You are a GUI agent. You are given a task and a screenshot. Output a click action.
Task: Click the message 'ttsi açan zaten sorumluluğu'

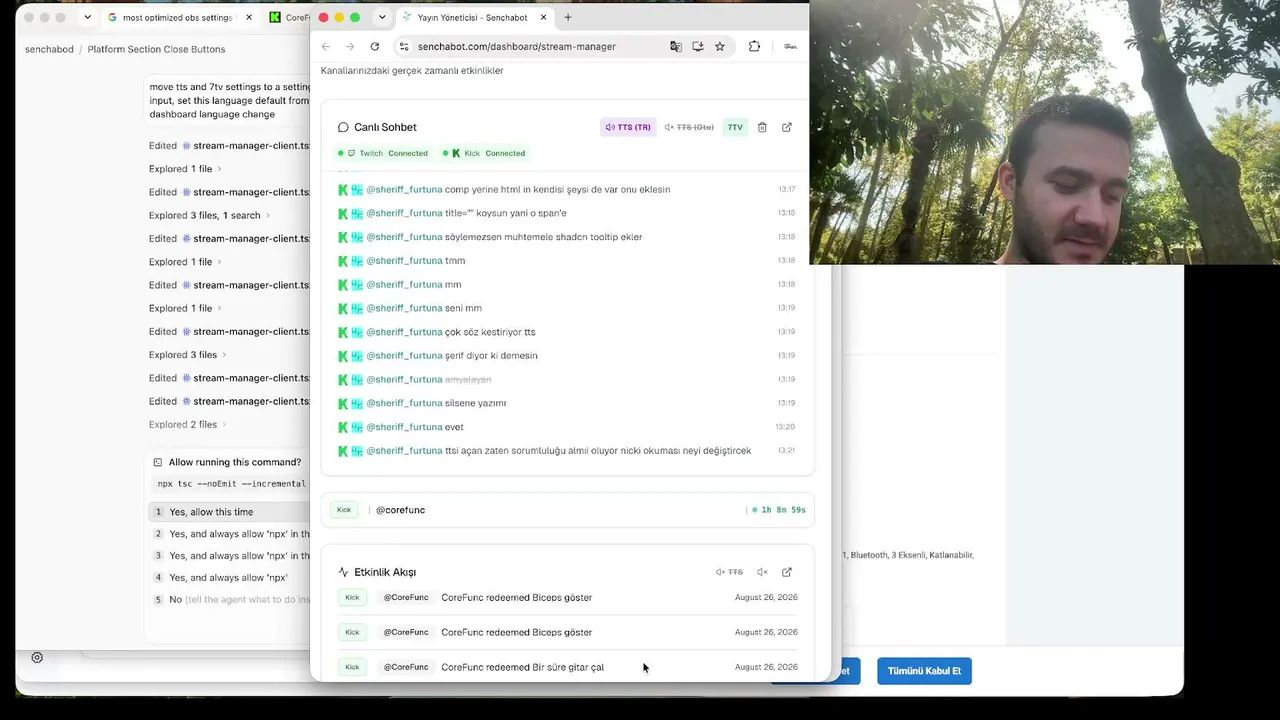tap(598, 451)
